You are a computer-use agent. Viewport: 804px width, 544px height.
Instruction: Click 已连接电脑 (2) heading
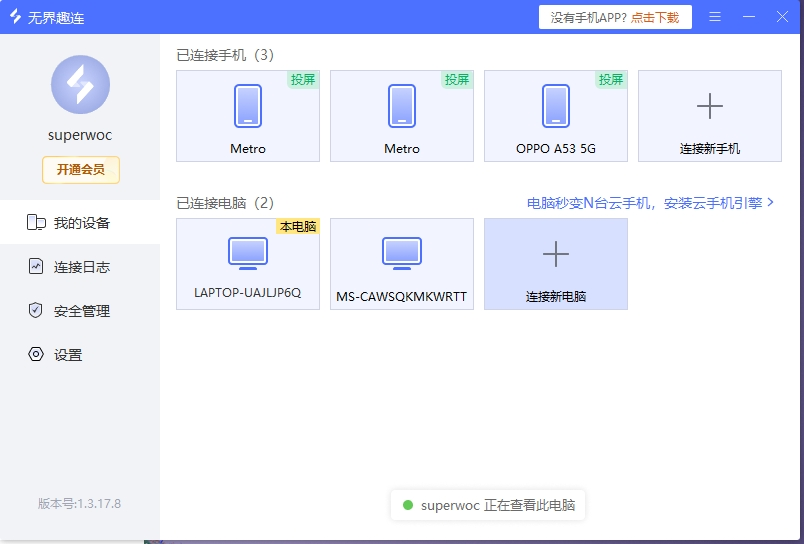click(225, 203)
